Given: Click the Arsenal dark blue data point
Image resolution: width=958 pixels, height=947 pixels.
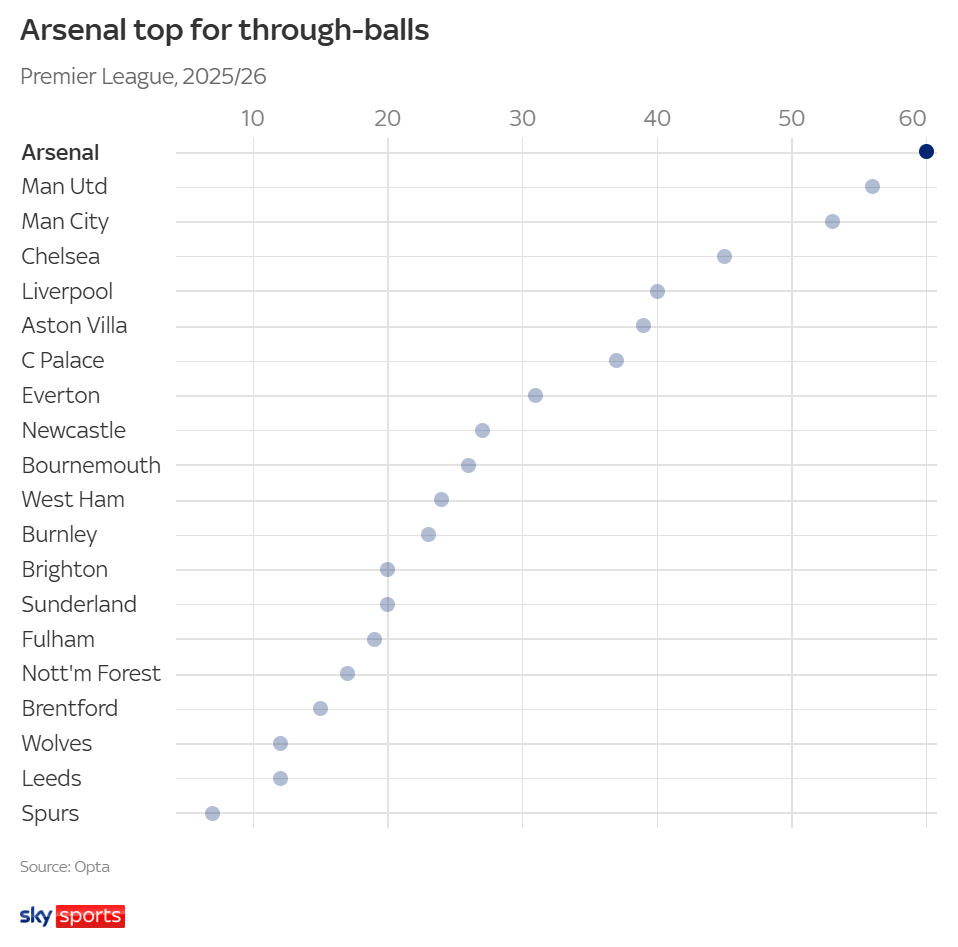Looking at the screenshot, I should [926, 152].
